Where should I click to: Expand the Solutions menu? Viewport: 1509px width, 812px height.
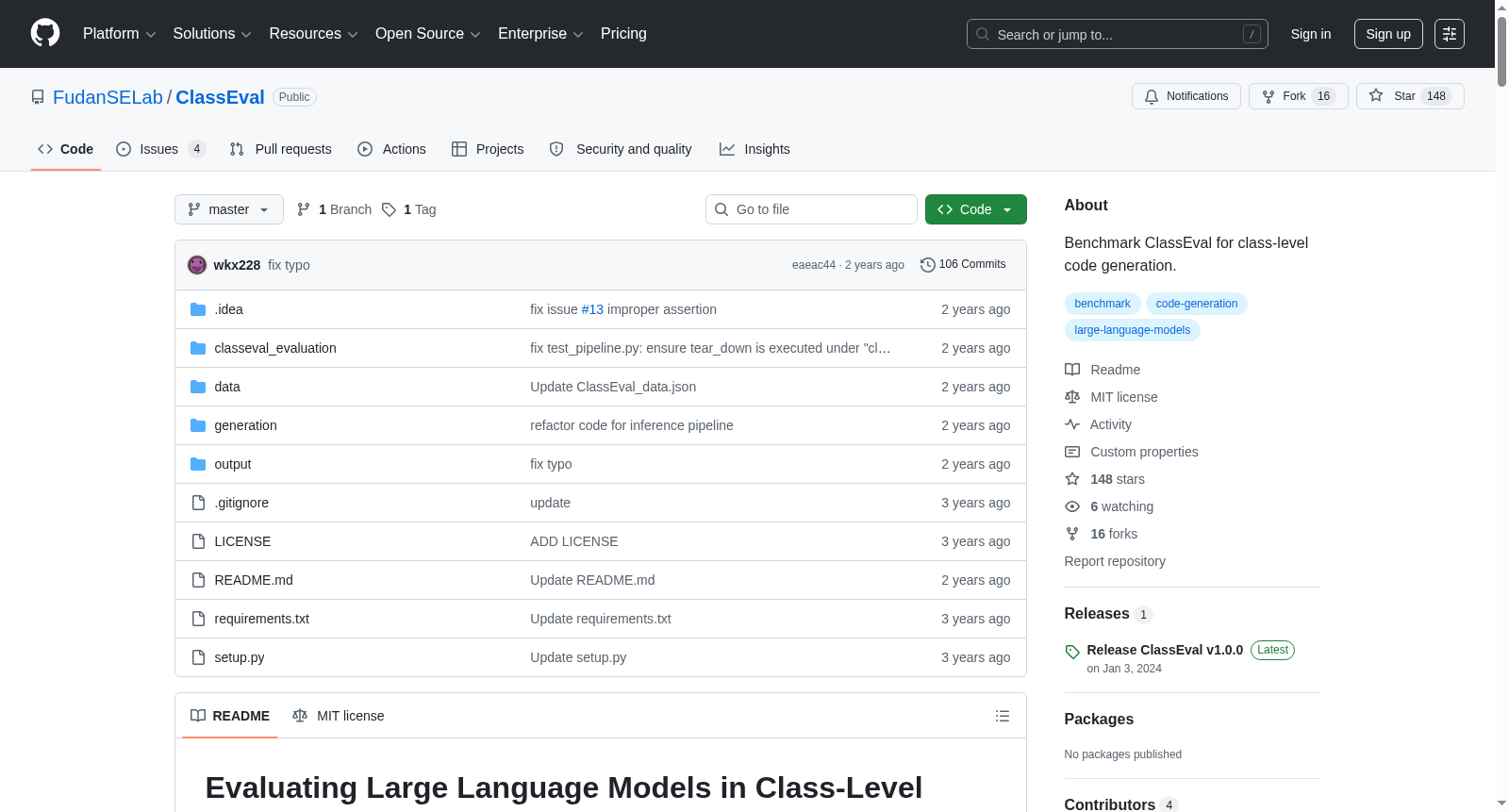(x=212, y=34)
